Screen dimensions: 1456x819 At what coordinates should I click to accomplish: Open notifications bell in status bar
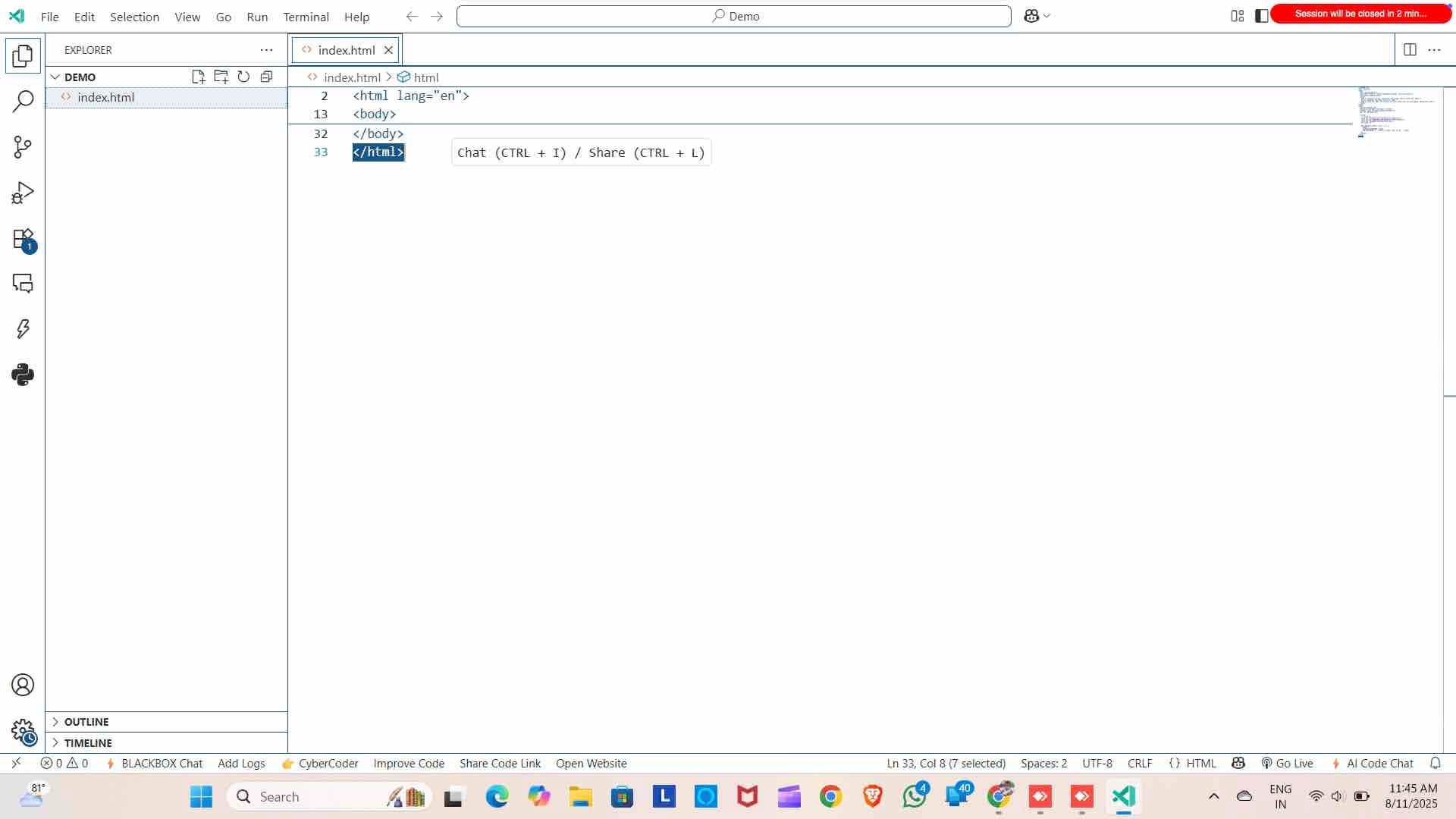coord(1436,763)
